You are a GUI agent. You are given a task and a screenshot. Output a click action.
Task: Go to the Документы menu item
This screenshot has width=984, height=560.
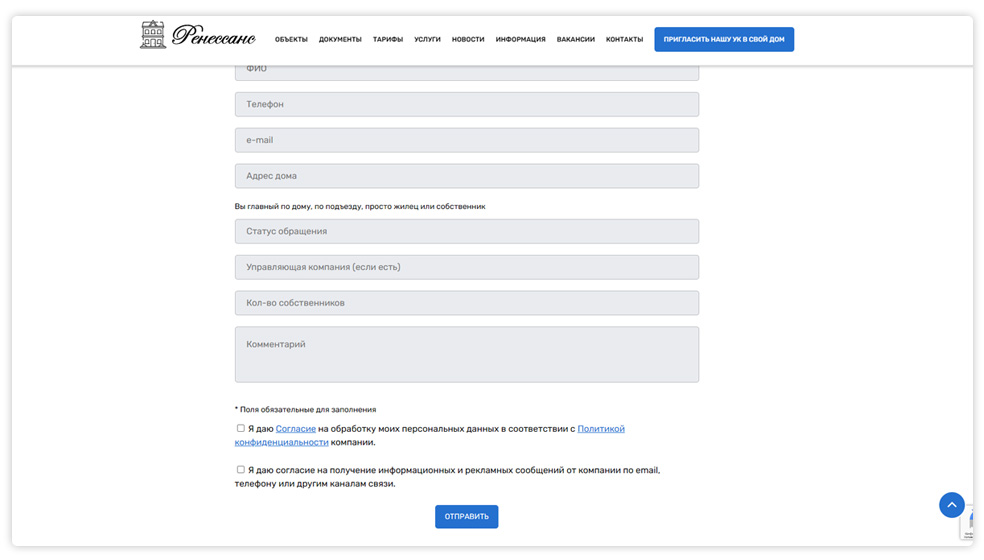pyautogui.click(x=340, y=40)
